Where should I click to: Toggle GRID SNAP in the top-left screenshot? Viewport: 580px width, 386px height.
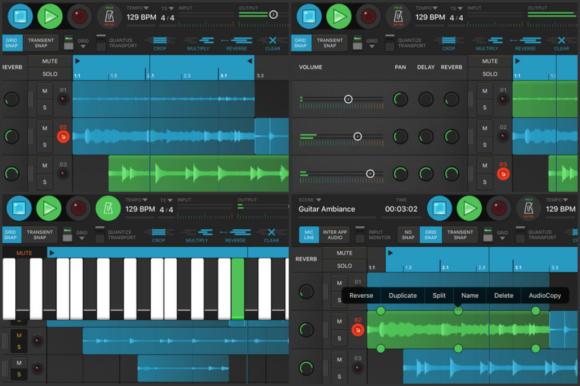pos(12,43)
